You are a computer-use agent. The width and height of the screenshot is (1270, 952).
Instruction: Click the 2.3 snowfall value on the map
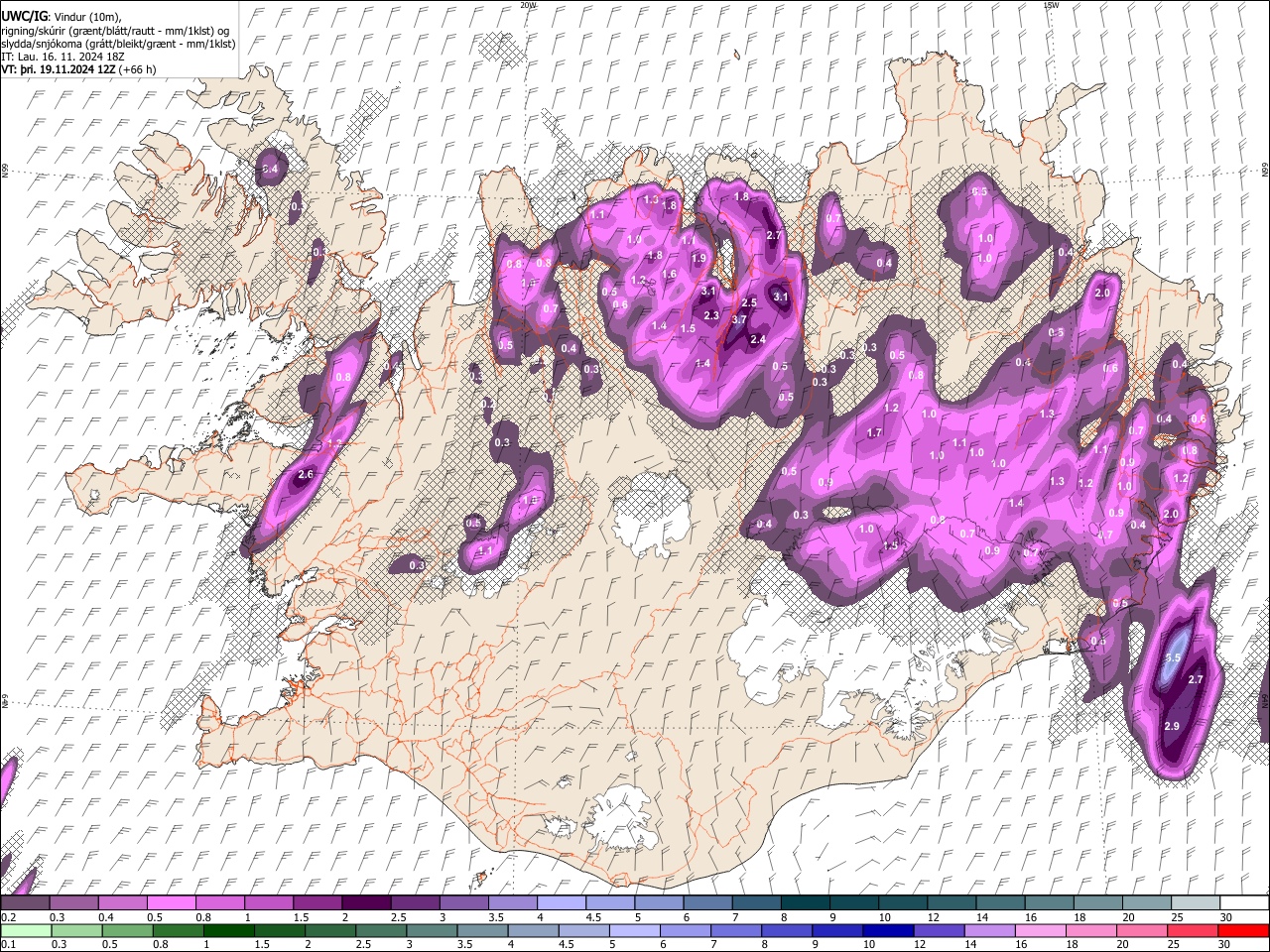711,315
